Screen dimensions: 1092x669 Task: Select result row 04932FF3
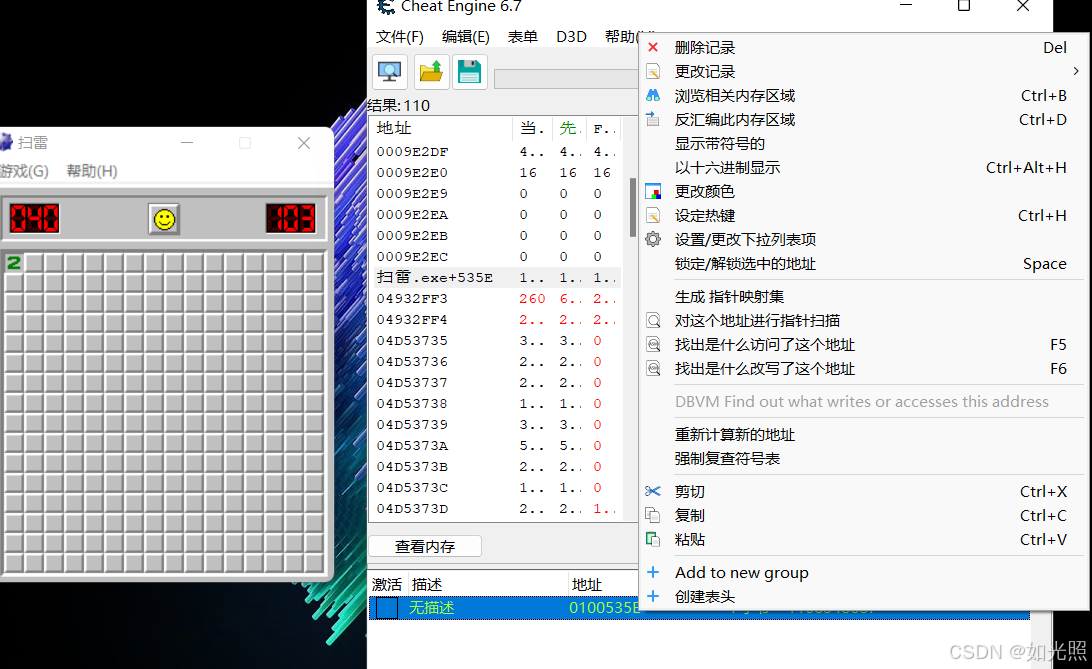(x=497, y=298)
